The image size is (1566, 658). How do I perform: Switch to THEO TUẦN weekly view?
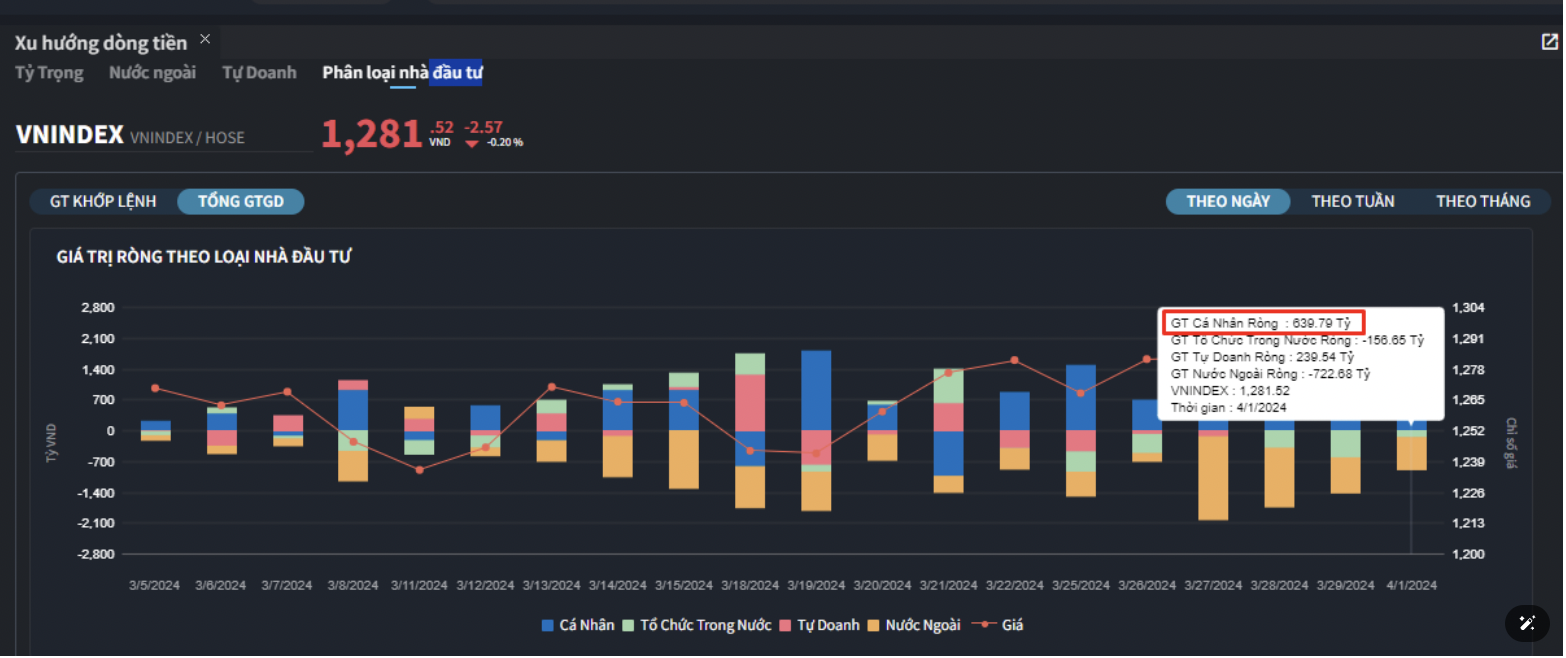tap(1352, 201)
